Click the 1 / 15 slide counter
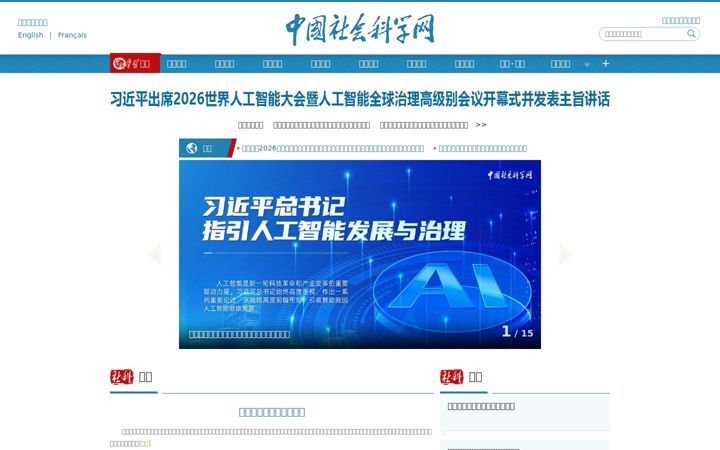 [x=518, y=332]
